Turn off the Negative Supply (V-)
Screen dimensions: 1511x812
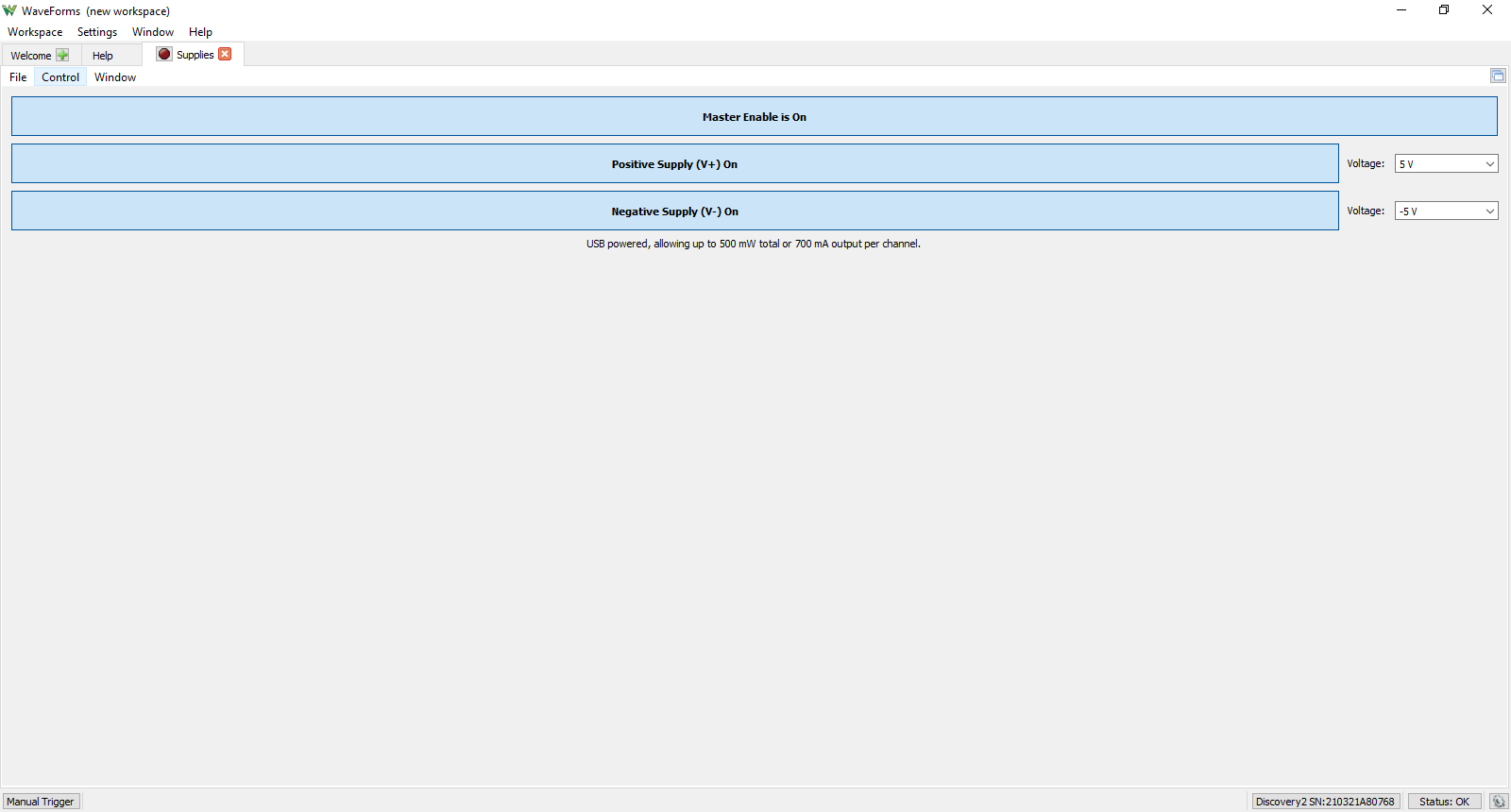coord(674,211)
